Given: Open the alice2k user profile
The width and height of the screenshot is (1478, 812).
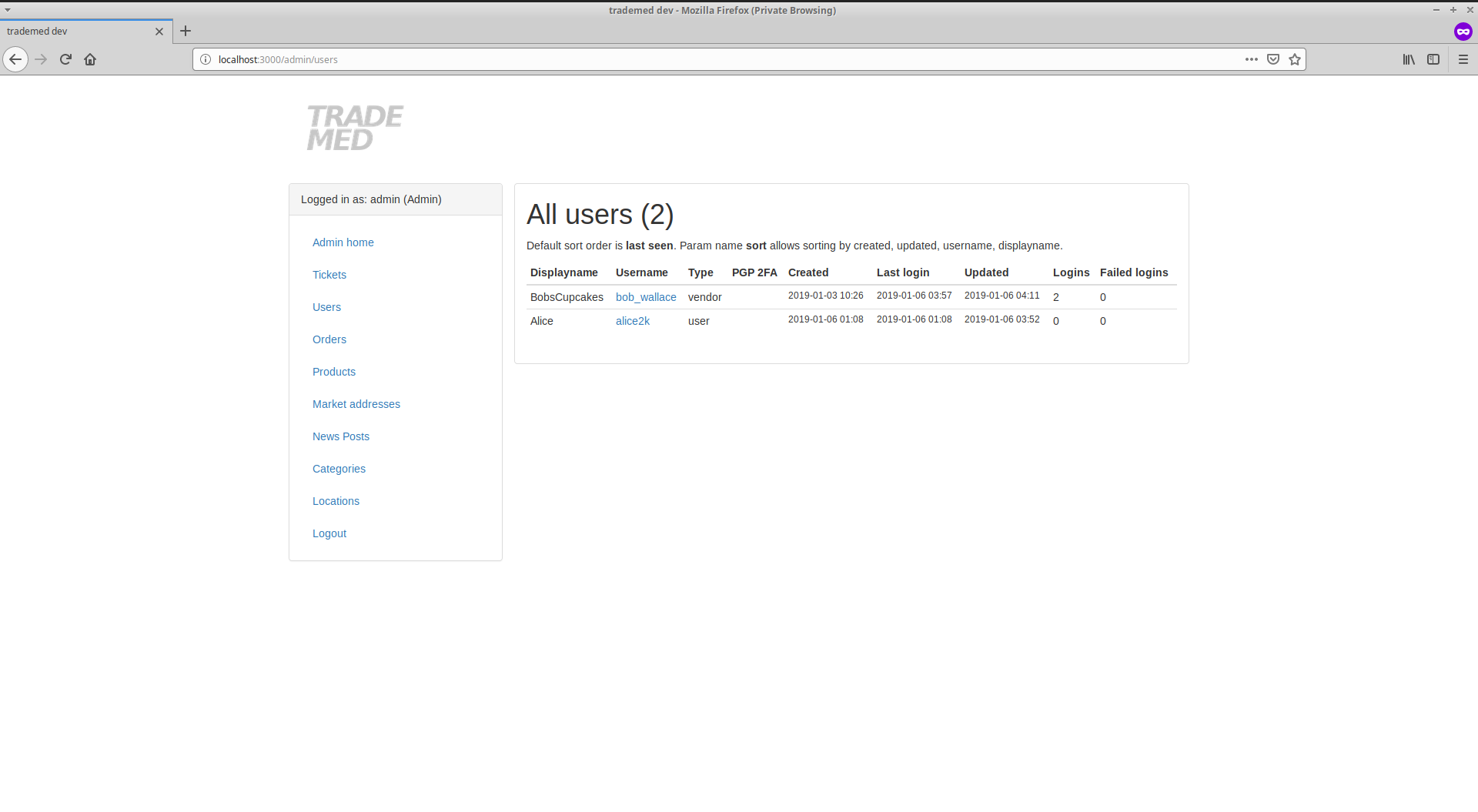Looking at the screenshot, I should point(633,321).
